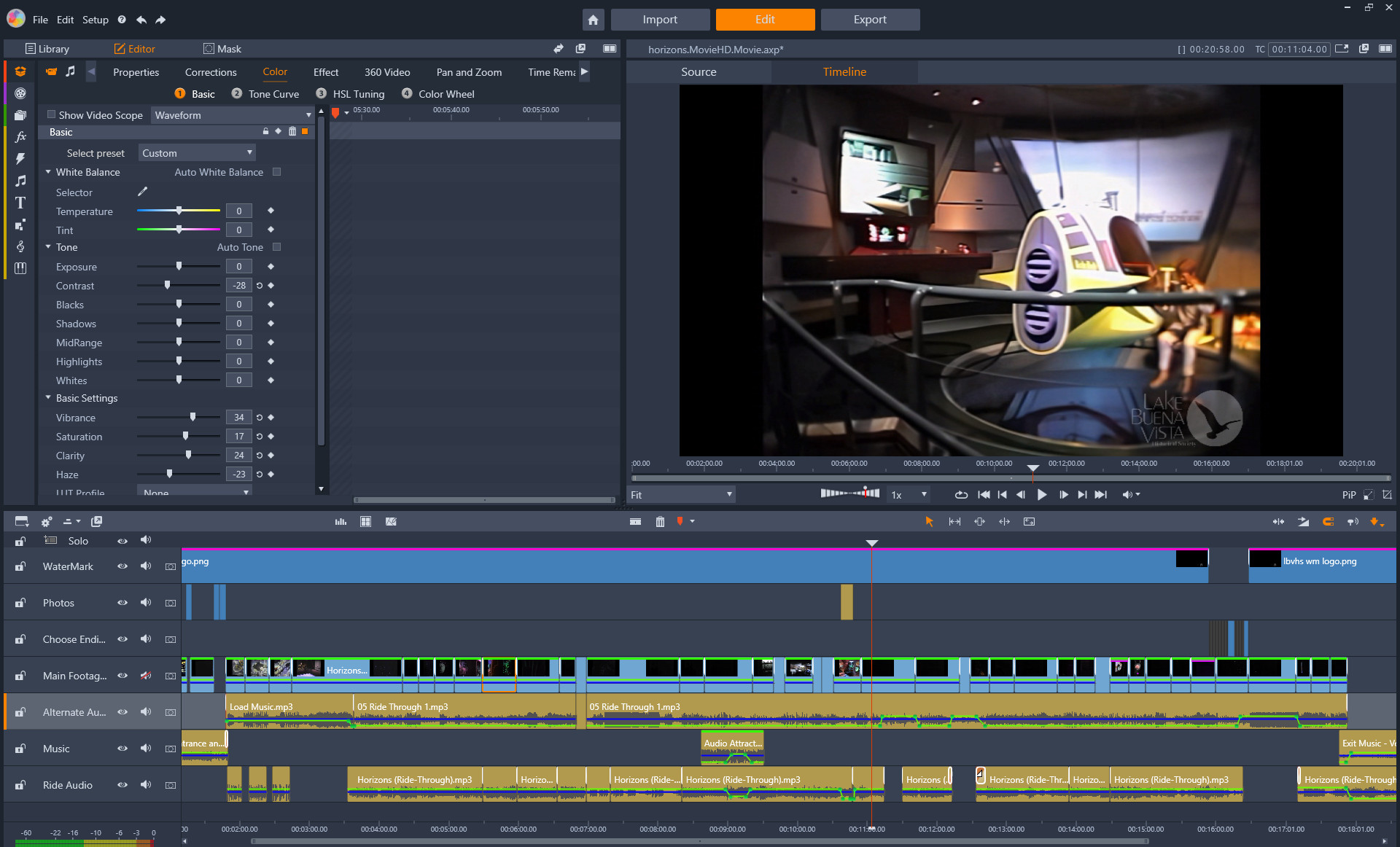This screenshot has height=847, width=1400.
Task: Click the loop playback icon
Action: (x=961, y=495)
